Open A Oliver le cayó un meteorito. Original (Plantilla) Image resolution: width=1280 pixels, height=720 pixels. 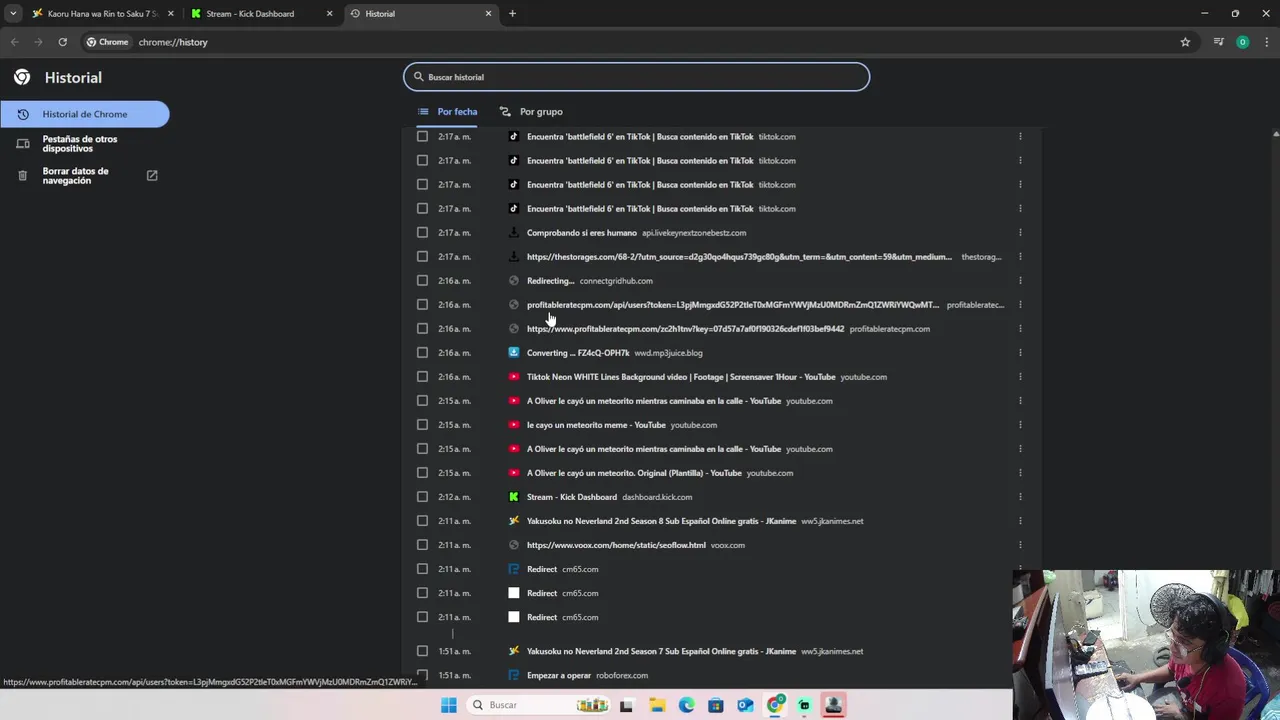[x=634, y=473]
